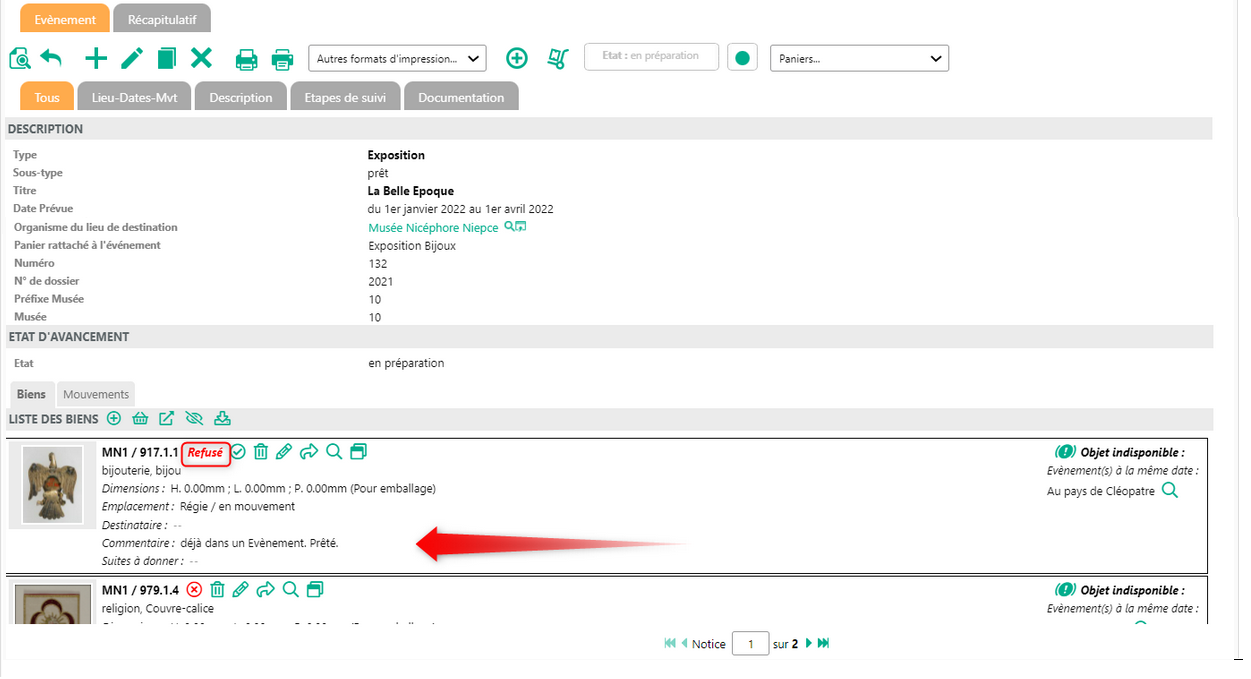Toggle the red X refusal status on MN1 / 979.1.4
This screenshot has width=1251, height=679.
194,590
